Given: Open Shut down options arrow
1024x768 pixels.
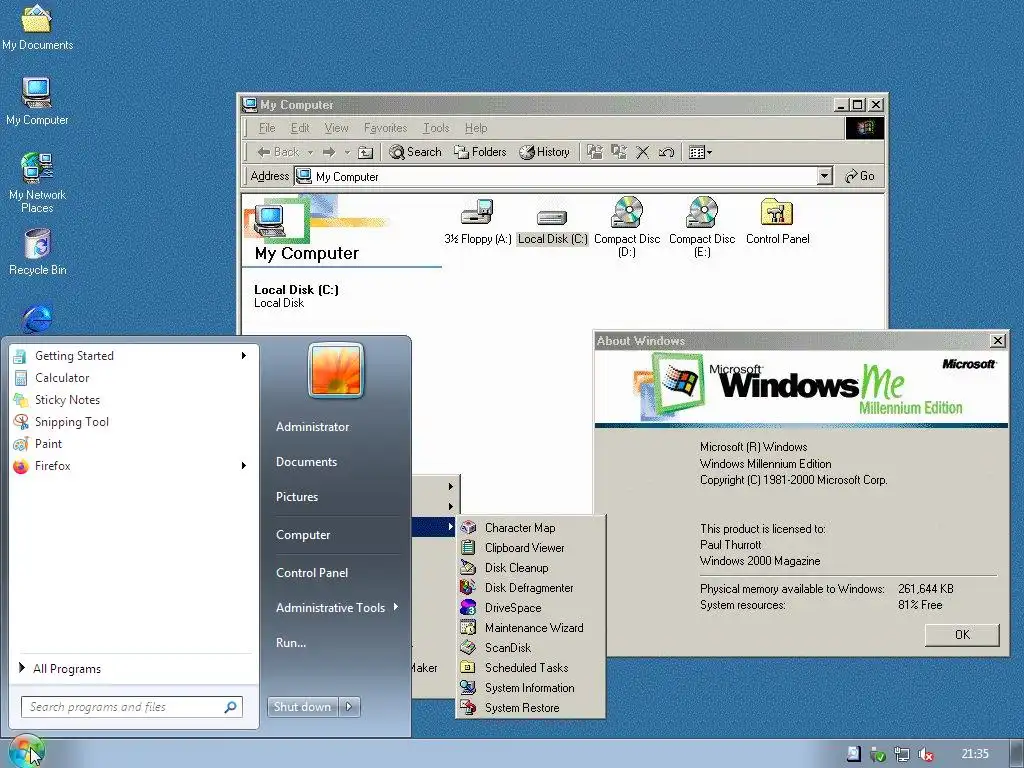Looking at the screenshot, I should coord(349,707).
